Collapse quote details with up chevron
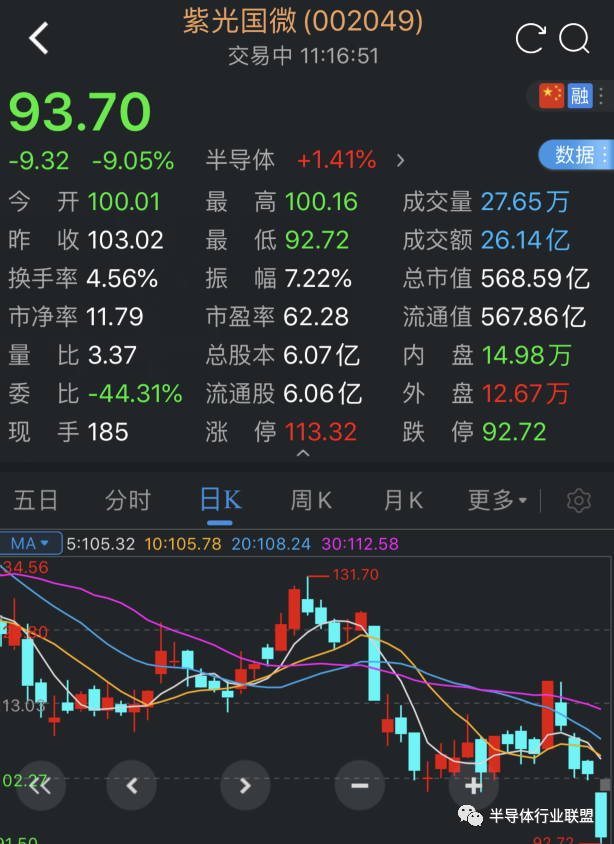The image size is (614, 844). (303, 454)
